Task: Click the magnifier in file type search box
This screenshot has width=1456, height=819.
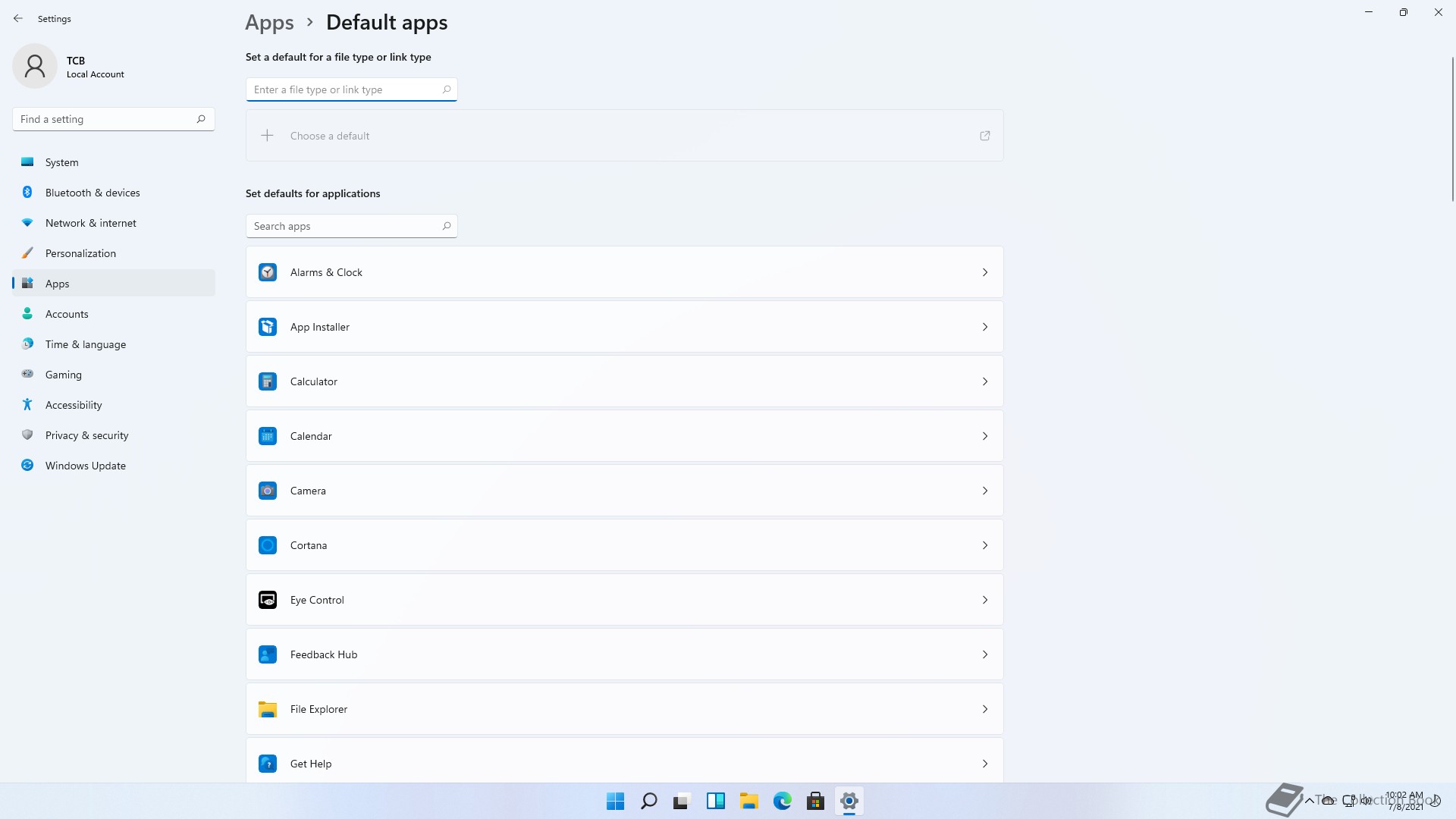Action: pos(447,89)
